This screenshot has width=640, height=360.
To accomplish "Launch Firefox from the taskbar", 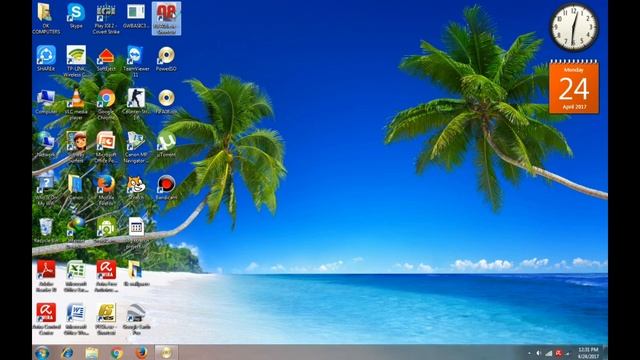I will 141,353.
